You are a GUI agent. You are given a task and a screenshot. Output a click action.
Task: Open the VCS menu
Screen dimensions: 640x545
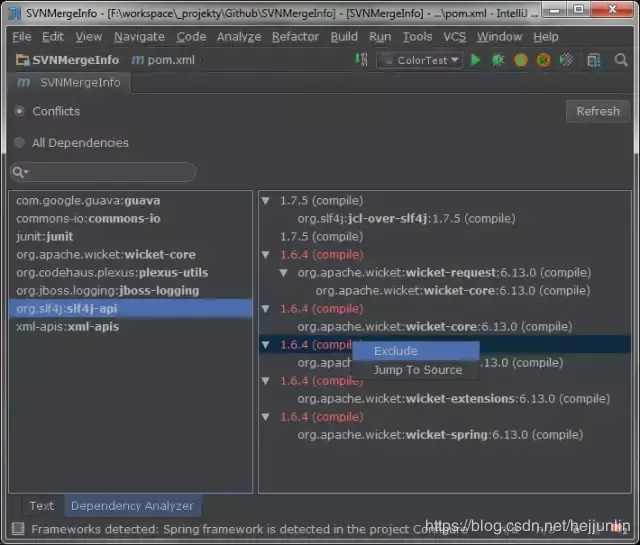[455, 37]
